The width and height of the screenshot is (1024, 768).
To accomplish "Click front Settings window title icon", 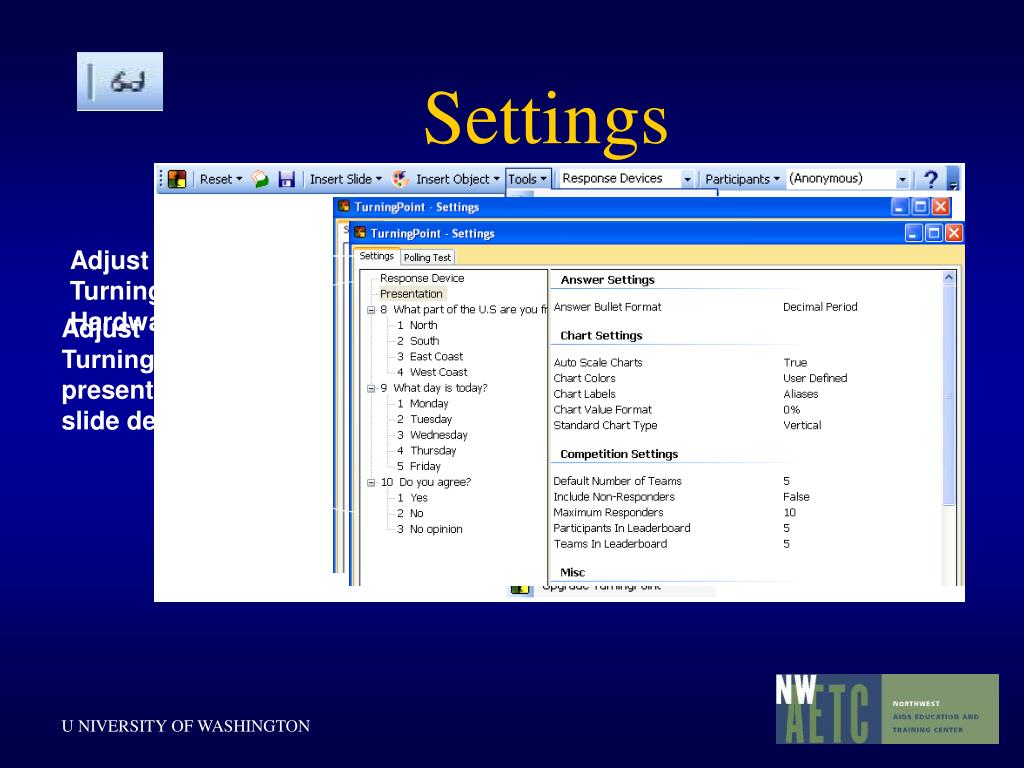I will 360,232.
